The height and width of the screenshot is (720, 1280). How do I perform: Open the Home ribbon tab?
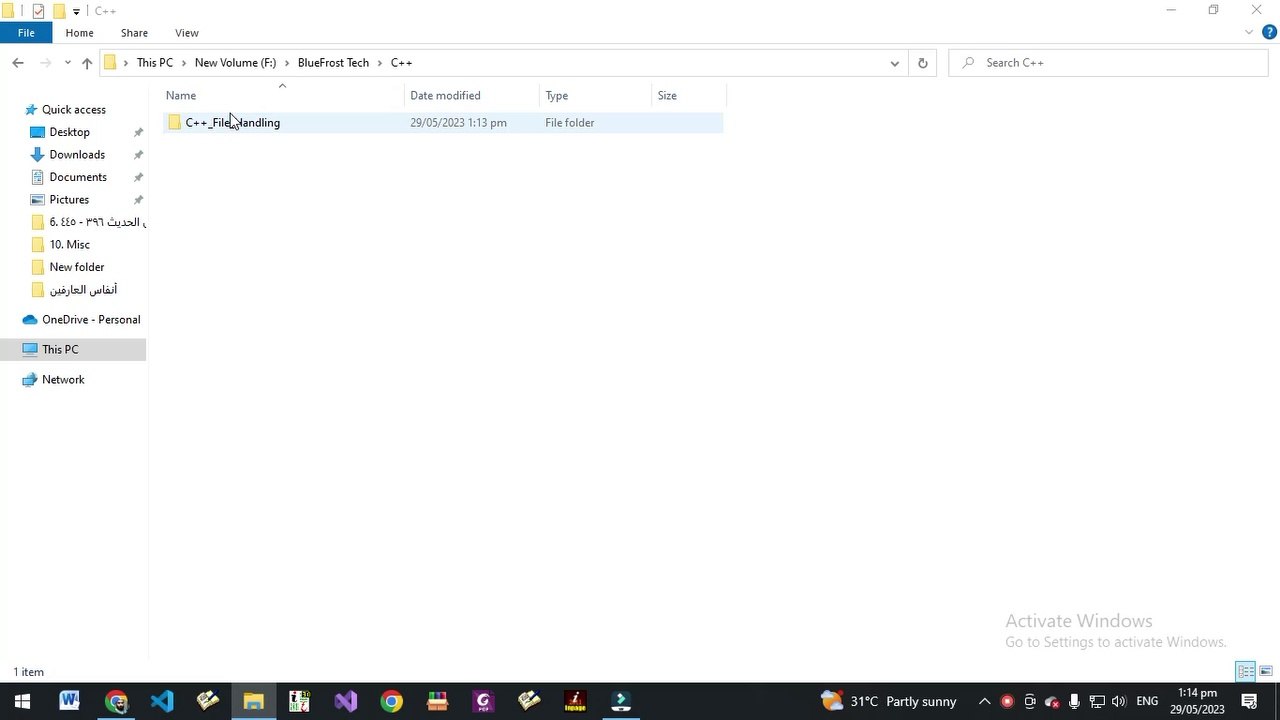point(79,33)
